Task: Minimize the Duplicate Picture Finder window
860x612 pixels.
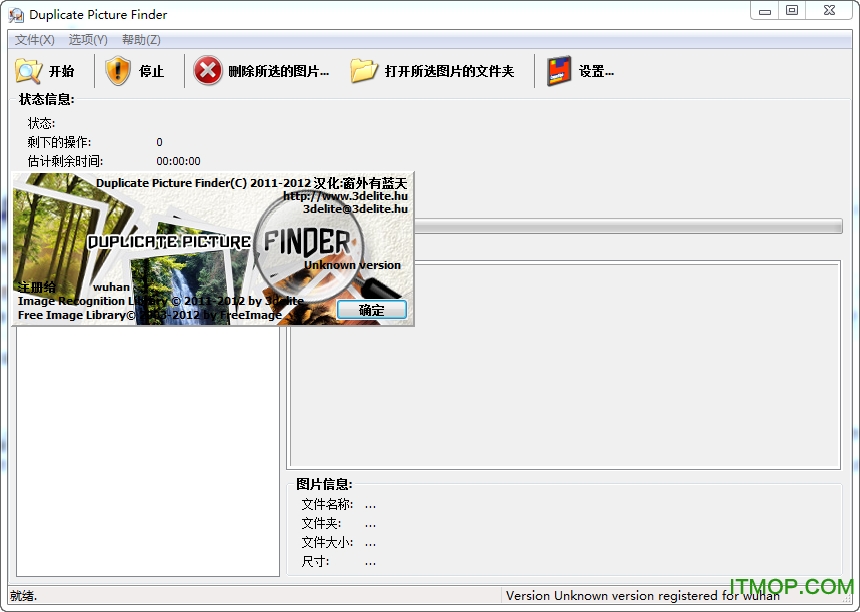Action: pyautogui.click(x=765, y=11)
